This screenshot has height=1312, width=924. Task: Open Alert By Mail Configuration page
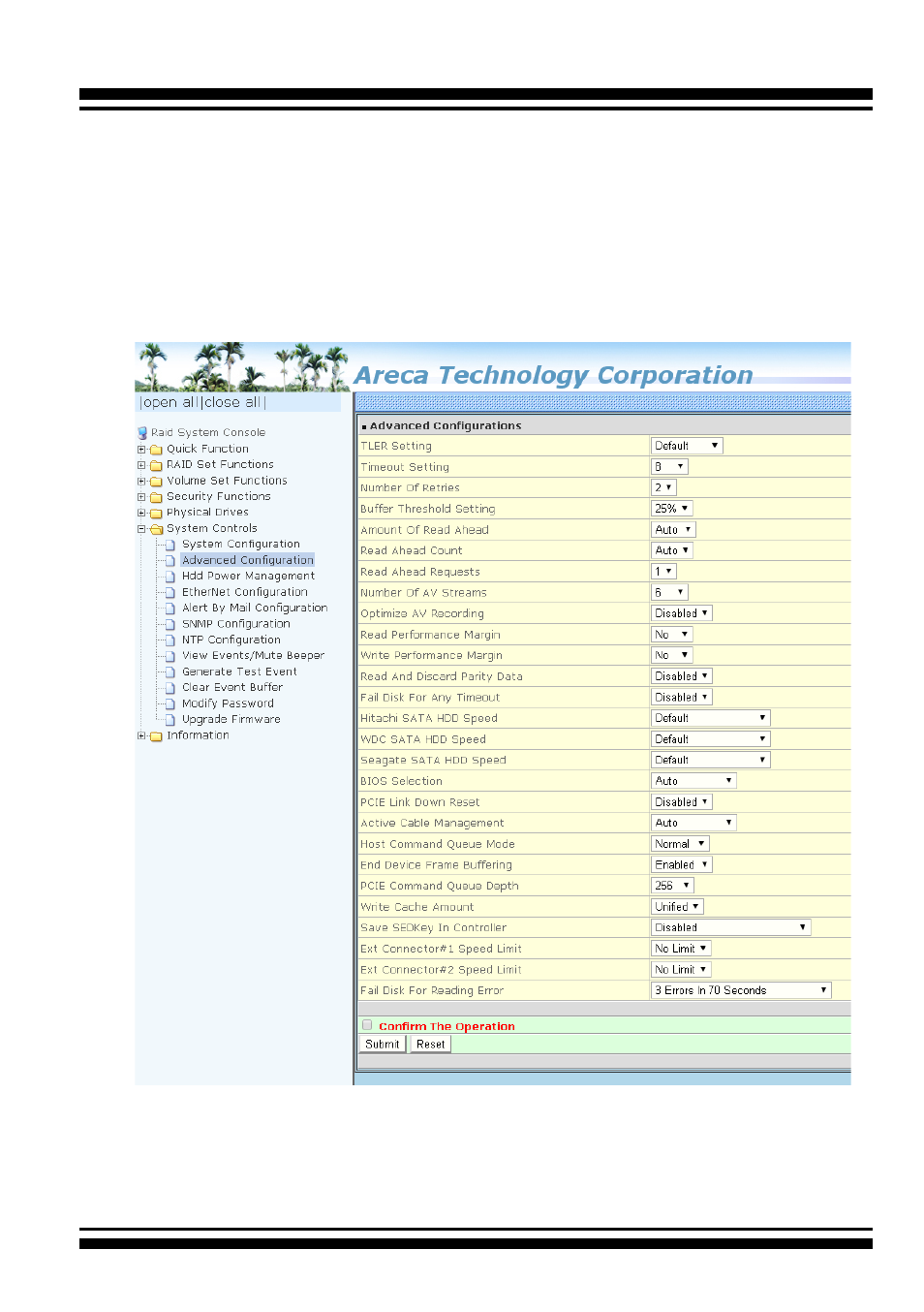tap(255, 609)
